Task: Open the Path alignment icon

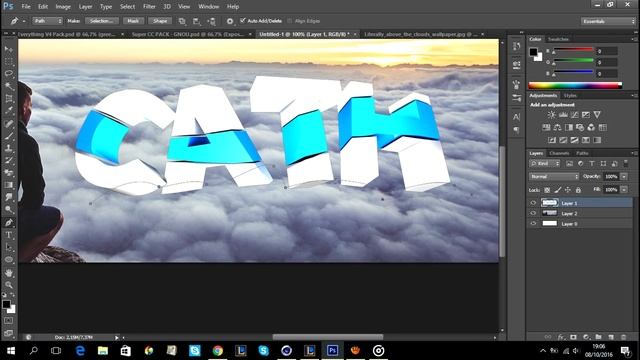Action: click(196, 21)
